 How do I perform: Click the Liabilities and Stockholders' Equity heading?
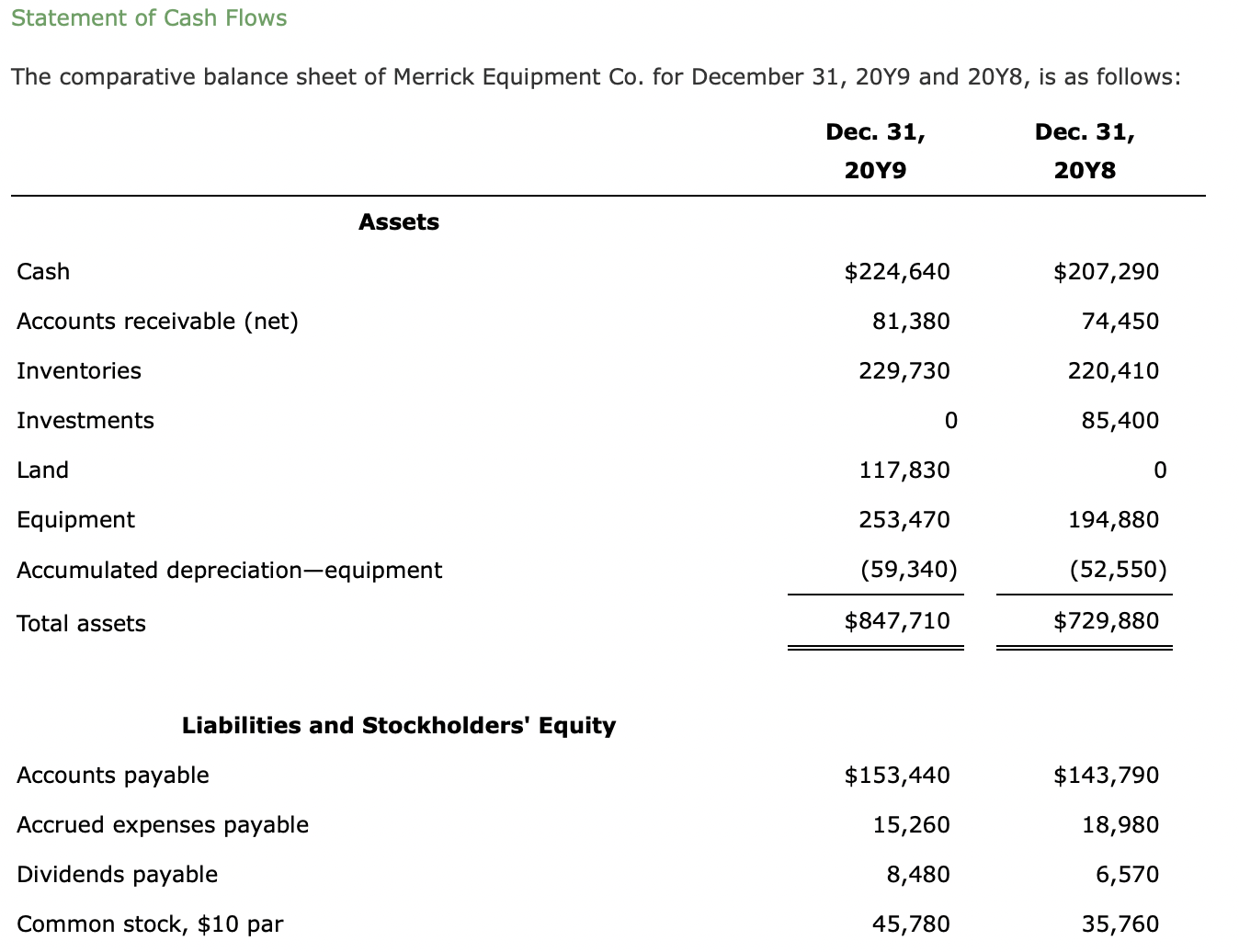coord(399,726)
